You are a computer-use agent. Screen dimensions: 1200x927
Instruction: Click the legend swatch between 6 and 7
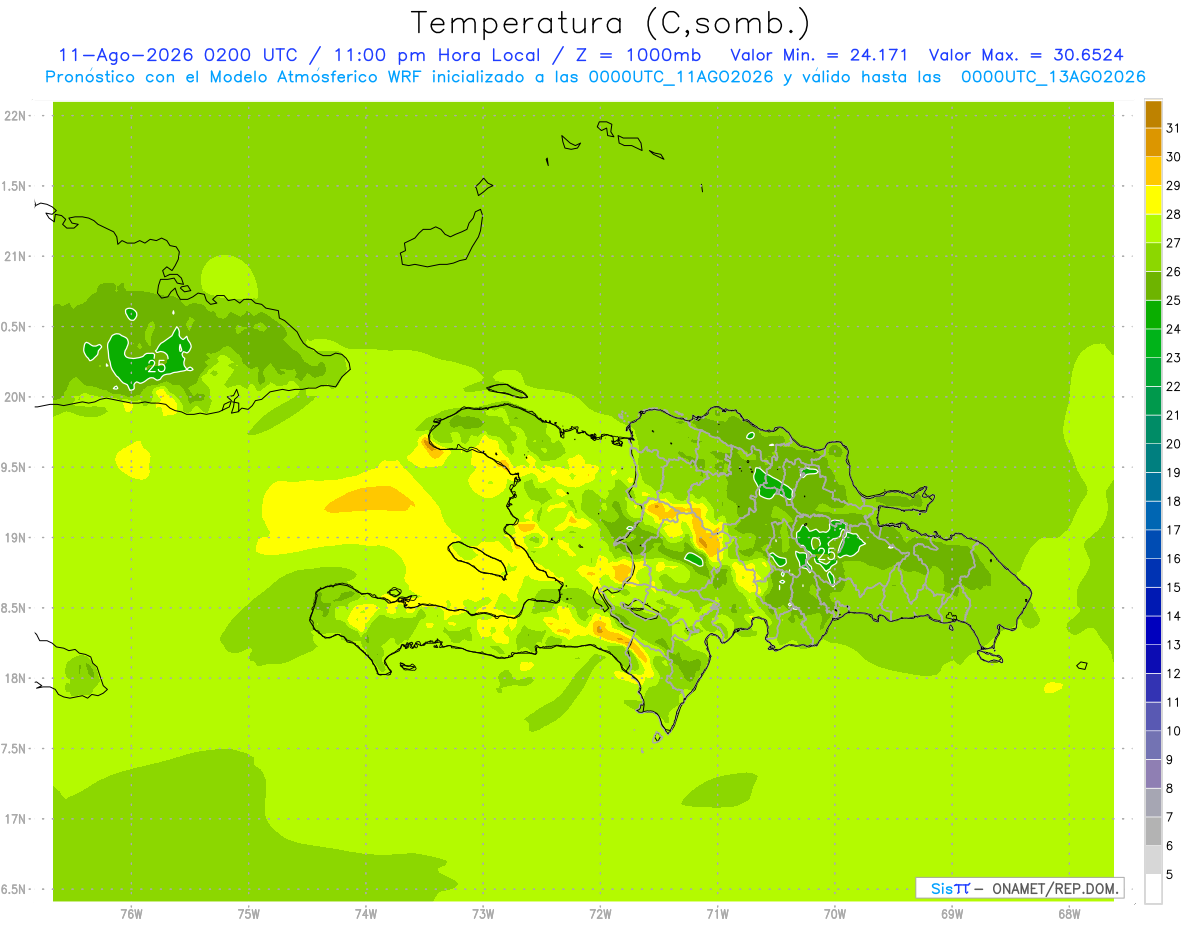1153,831
